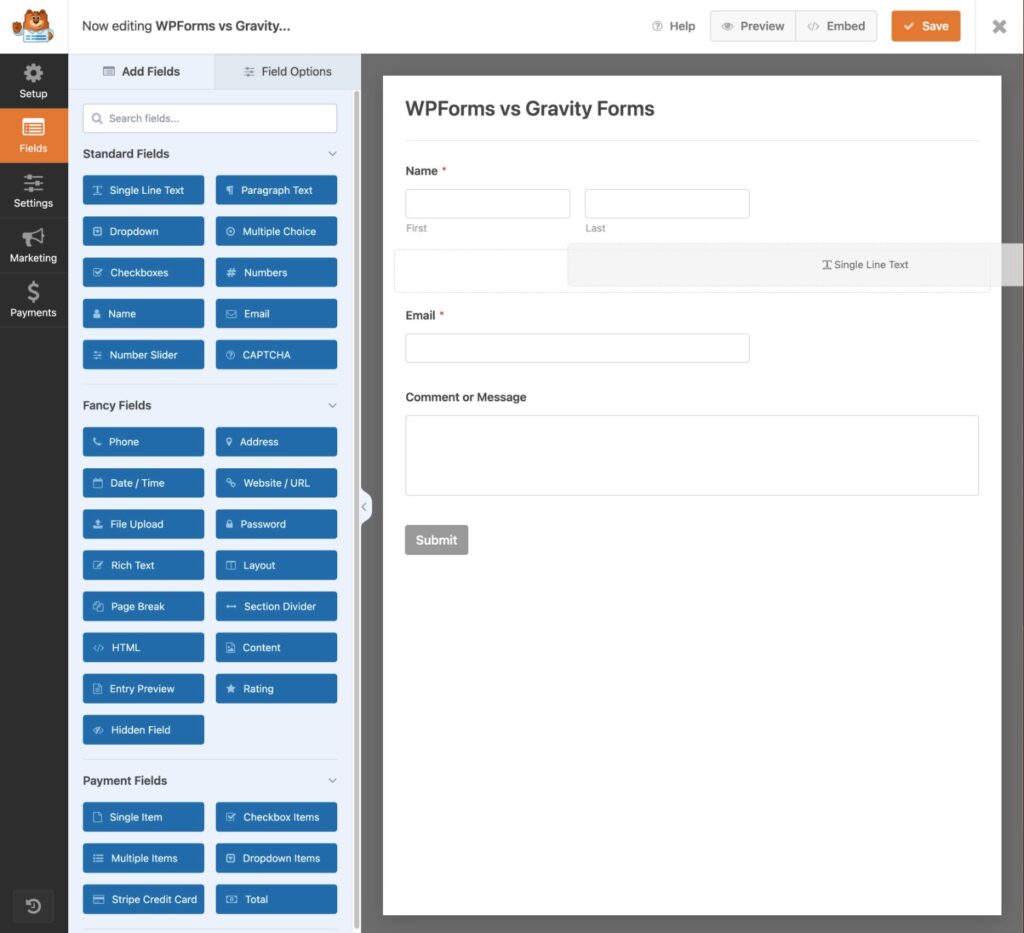Image resolution: width=1024 pixels, height=933 pixels.
Task: Add a CAPTCHA field to the form
Action: (276, 354)
